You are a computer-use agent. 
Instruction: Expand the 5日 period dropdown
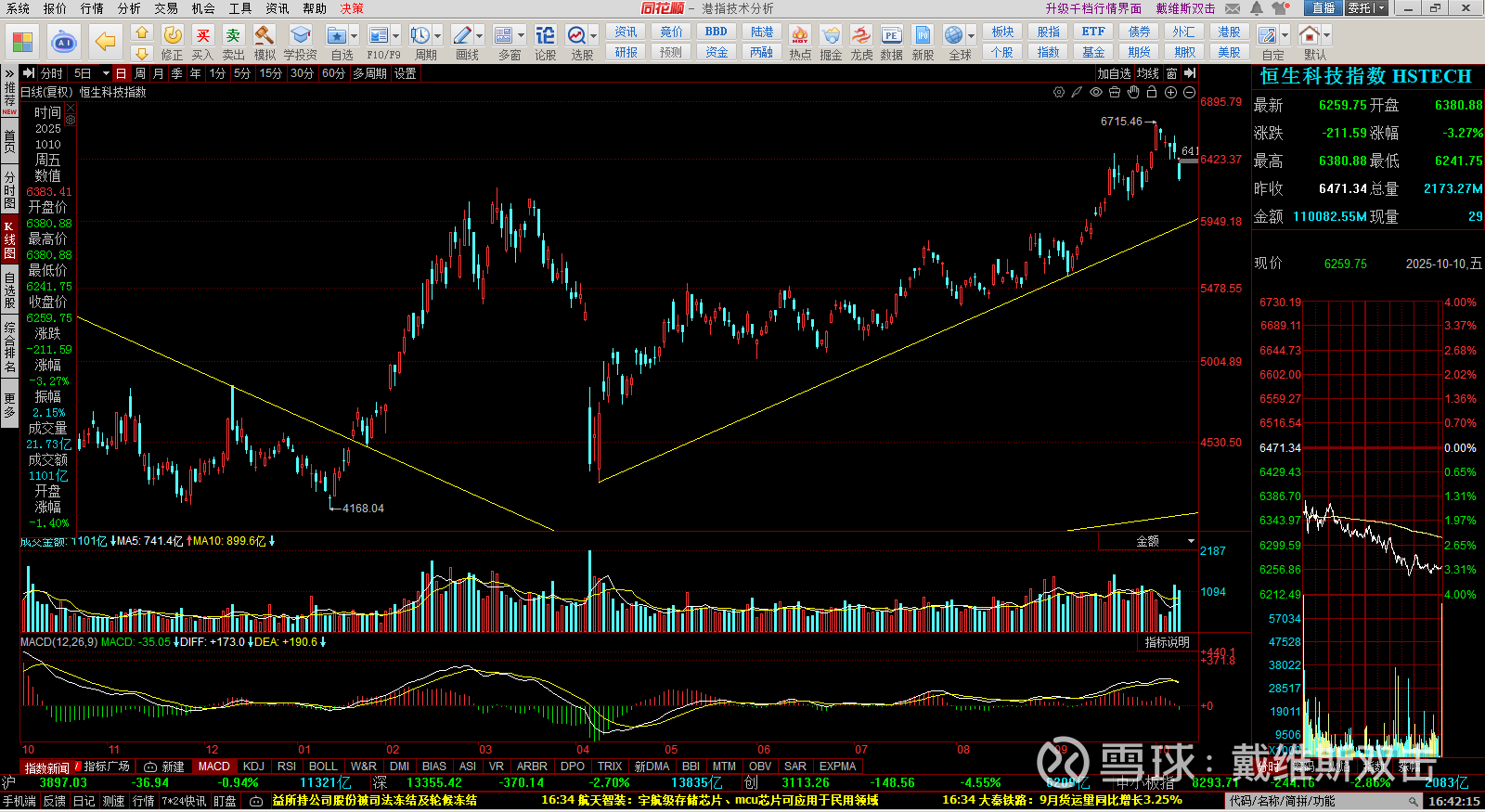[106, 73]
